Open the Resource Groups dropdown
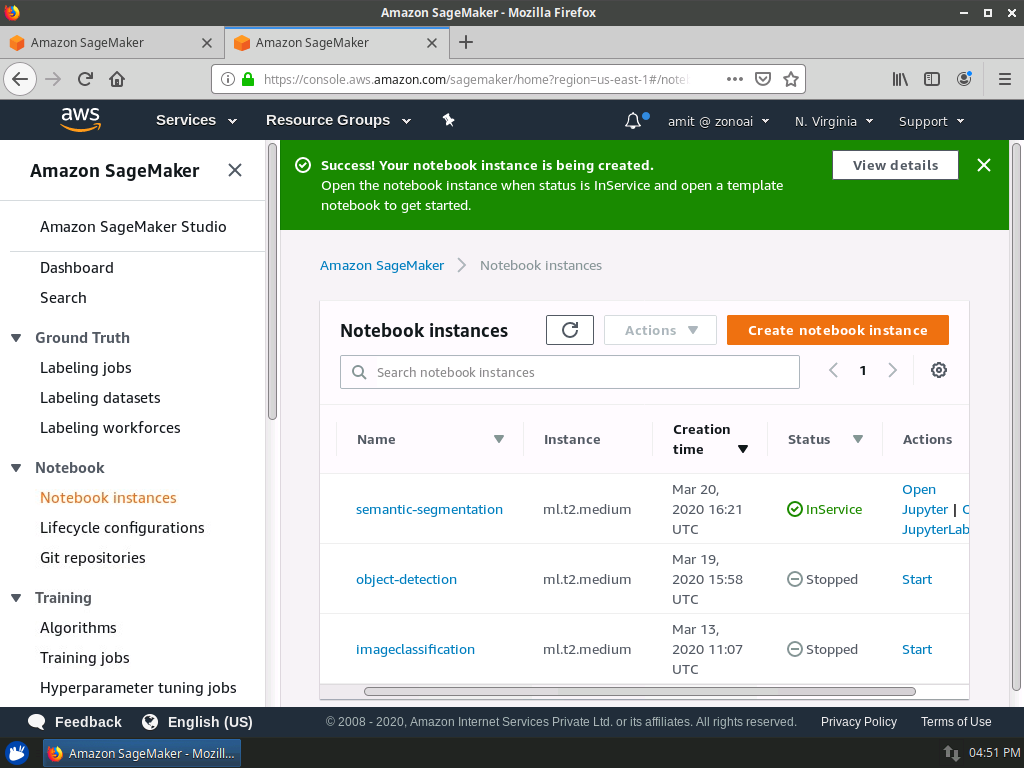The width and height of the screenshot is (1024, 768). point(338,120)
